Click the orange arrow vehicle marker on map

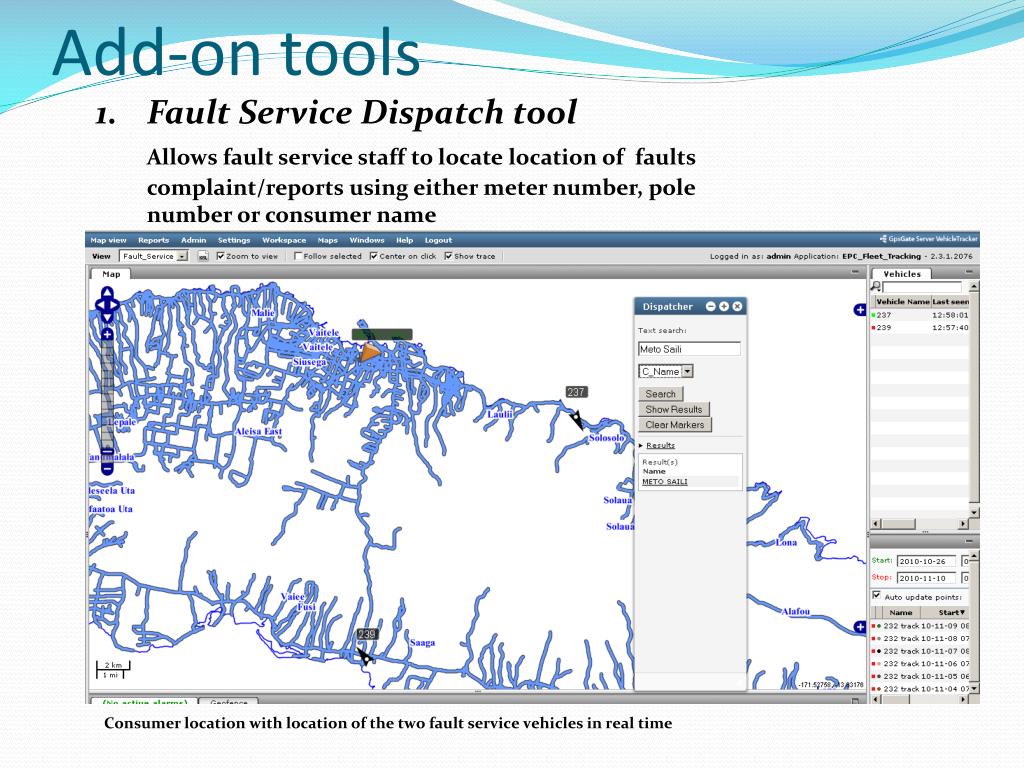coord(370,353)
